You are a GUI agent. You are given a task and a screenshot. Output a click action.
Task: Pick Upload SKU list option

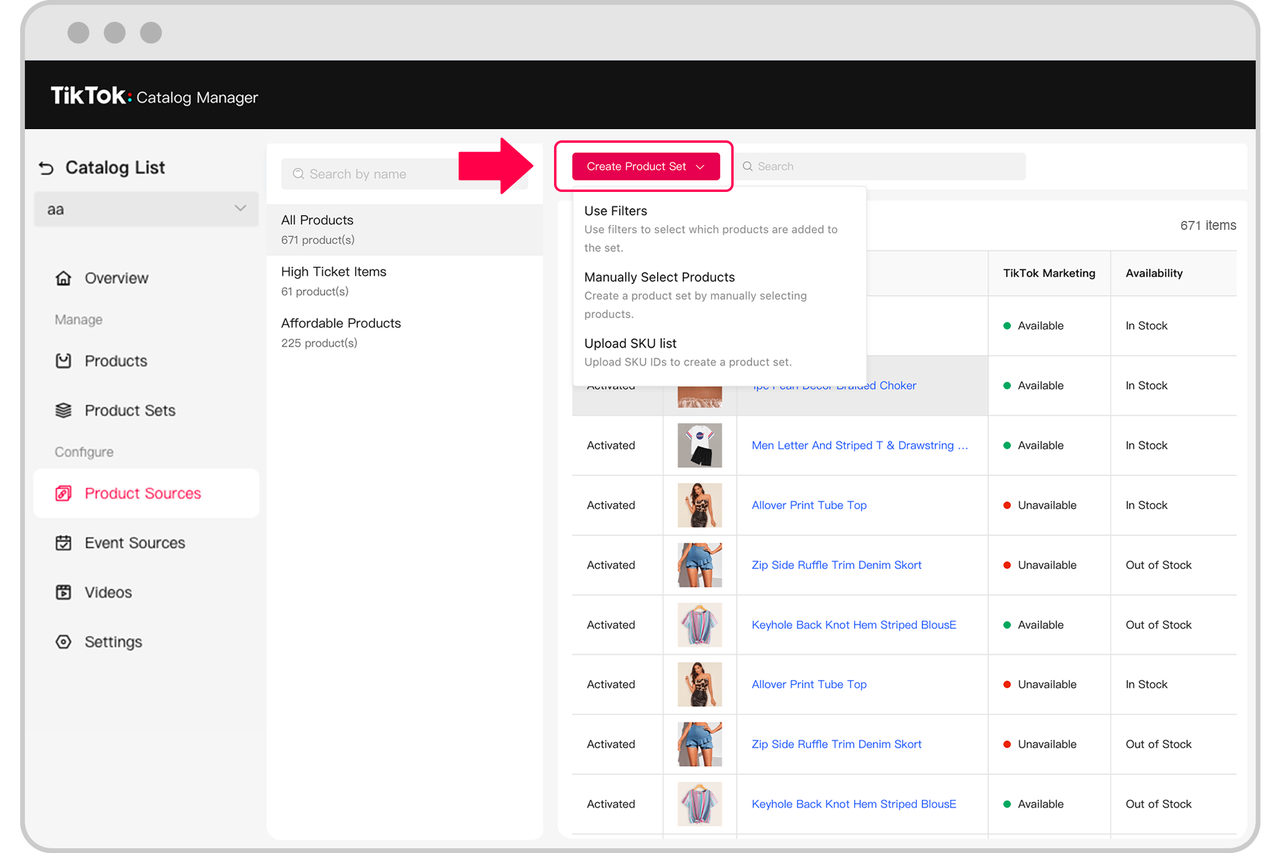click(x=630, y=343)
